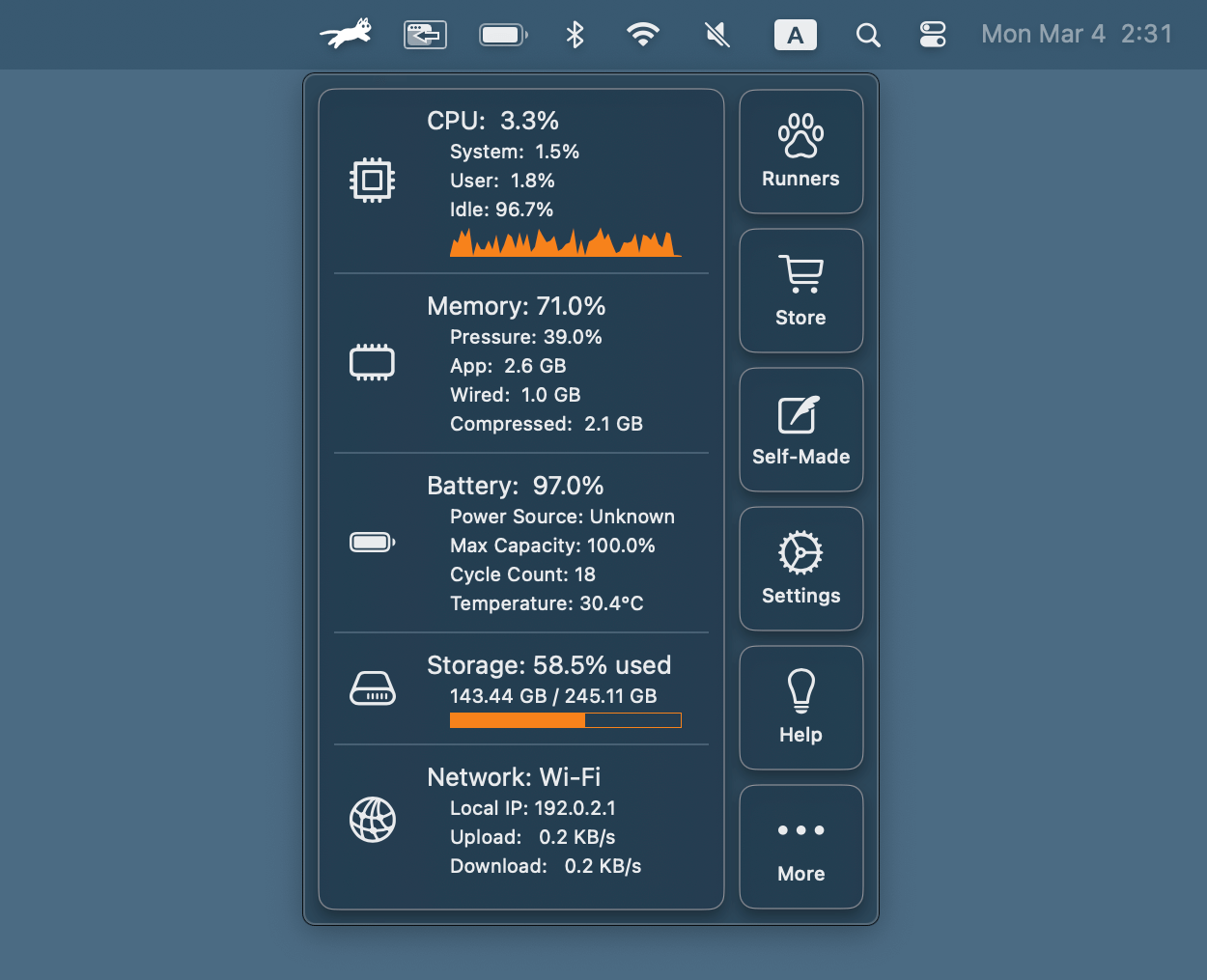Open the Self-Made editor button
Image resolution: width=1207 pixels, height=980 pixels.
[800, 430]
